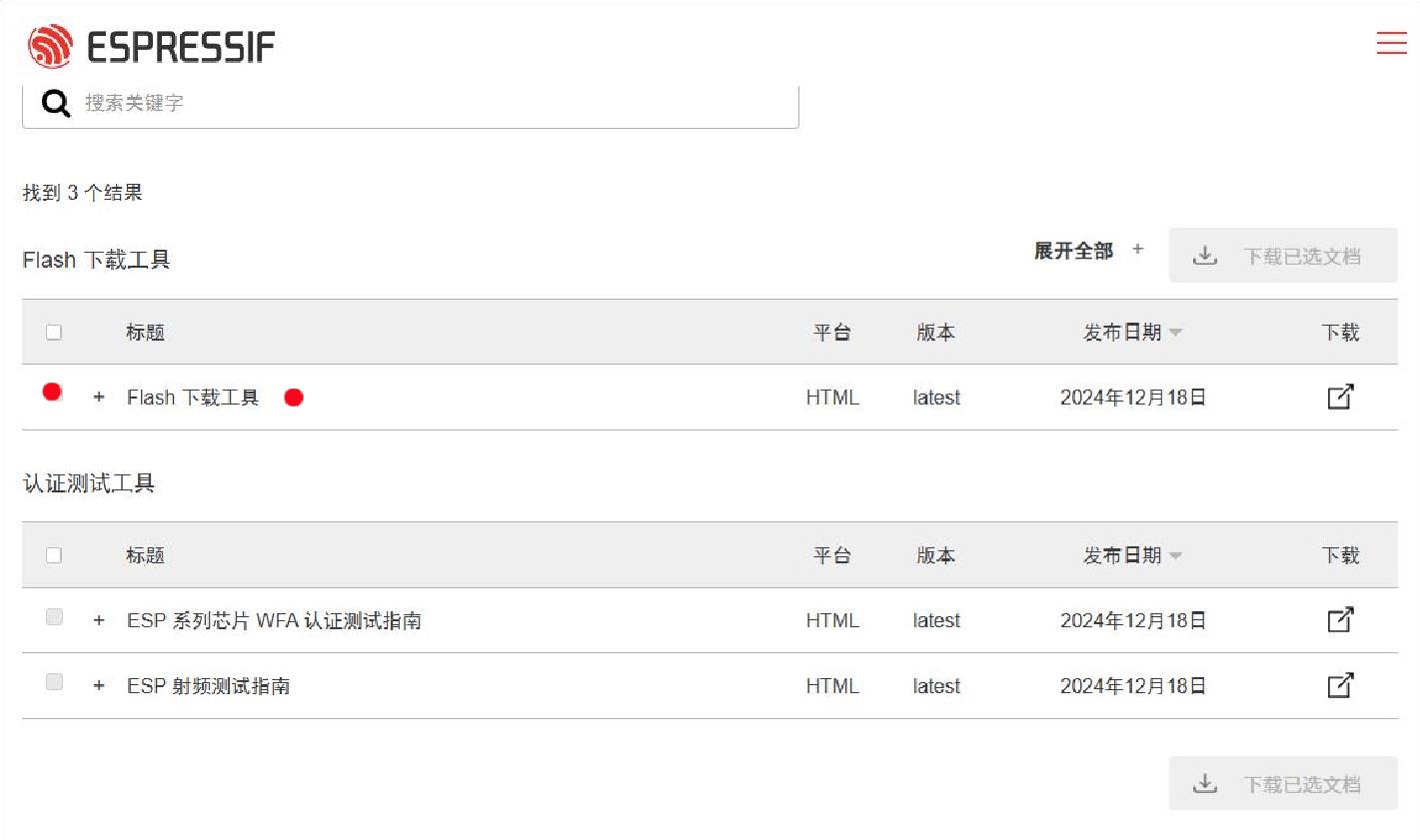Viewport: 1420px width, 840px height.
Task: Check the ESP 射频测试指南 row checkbox
Action: tap(54, 681)
